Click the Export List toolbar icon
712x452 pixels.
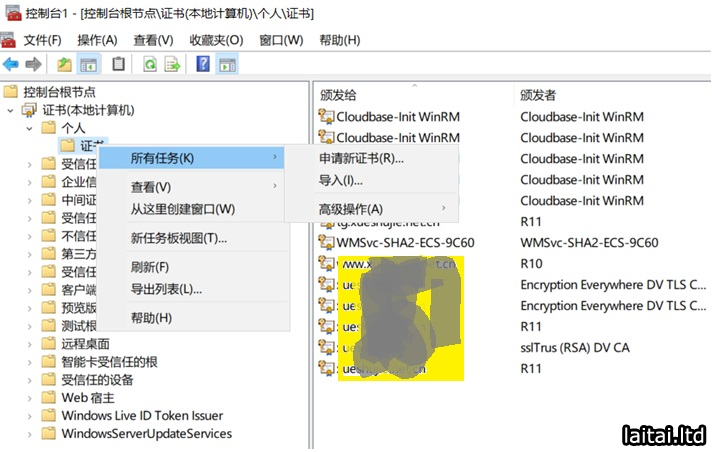pos(172,64)
